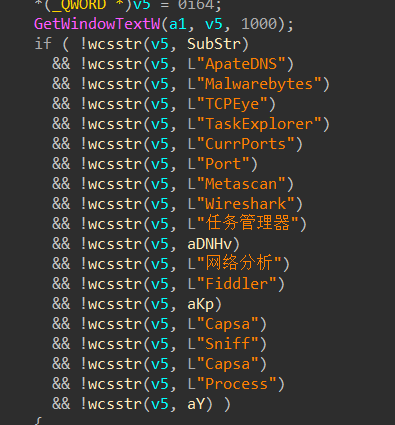Click the "TaskExplorer" string literal
This screenshot has width=395, height=425.
(x=259, y=124)
